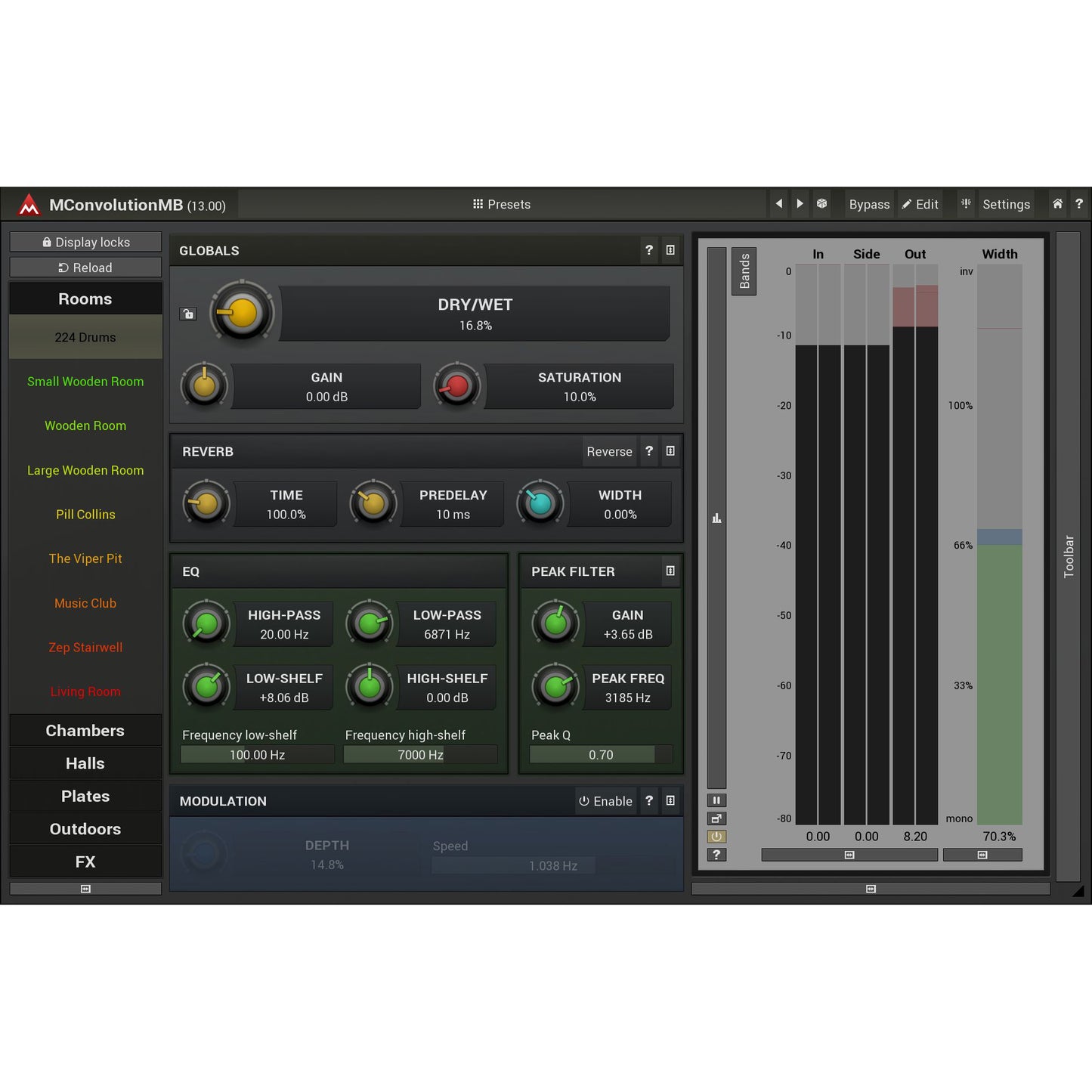Open the Settings panel
Viewport: 1092px width, 1092px height.
[1006, 204]
